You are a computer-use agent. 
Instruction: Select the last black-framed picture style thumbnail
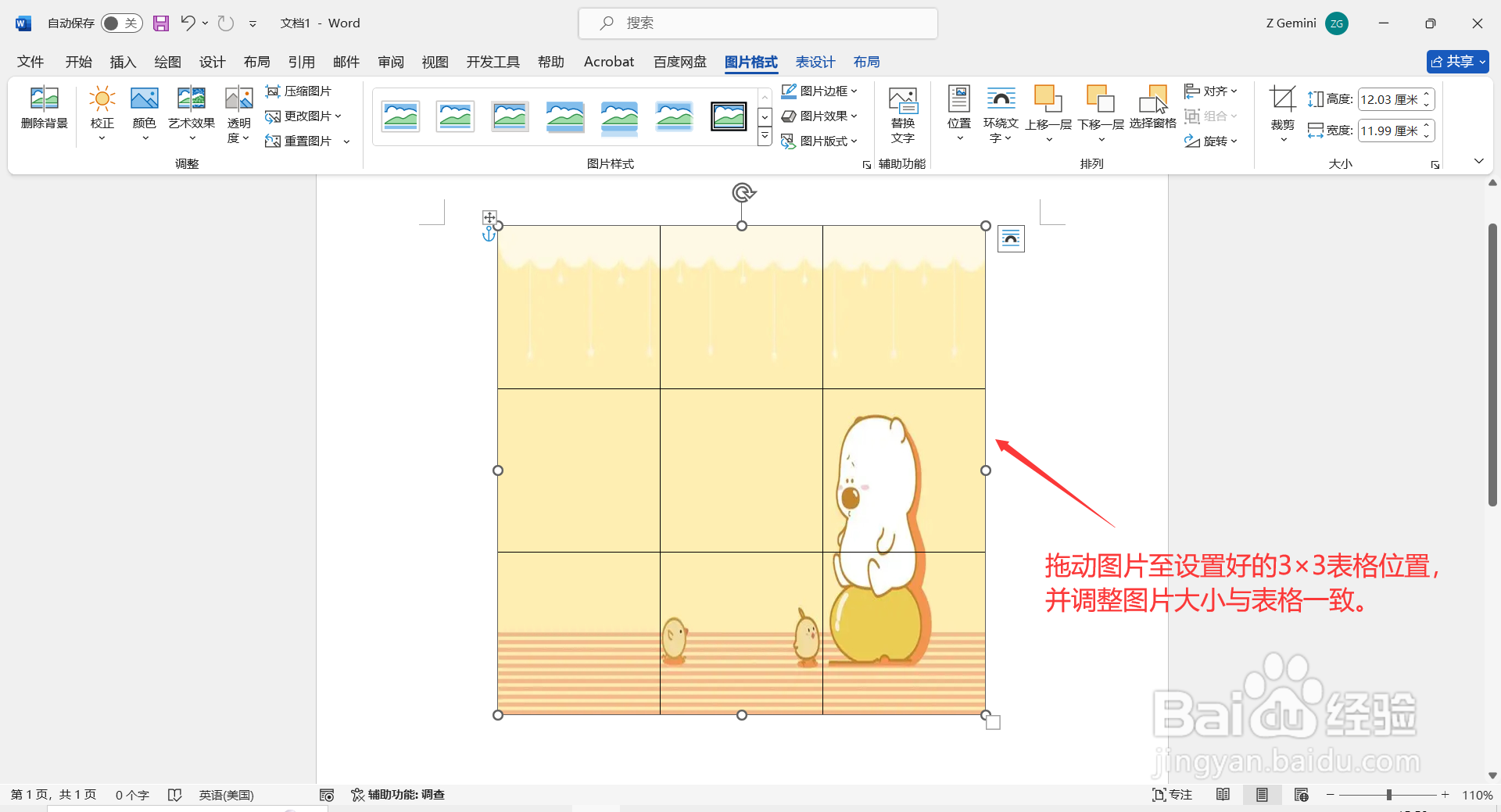tap(729, 116)
